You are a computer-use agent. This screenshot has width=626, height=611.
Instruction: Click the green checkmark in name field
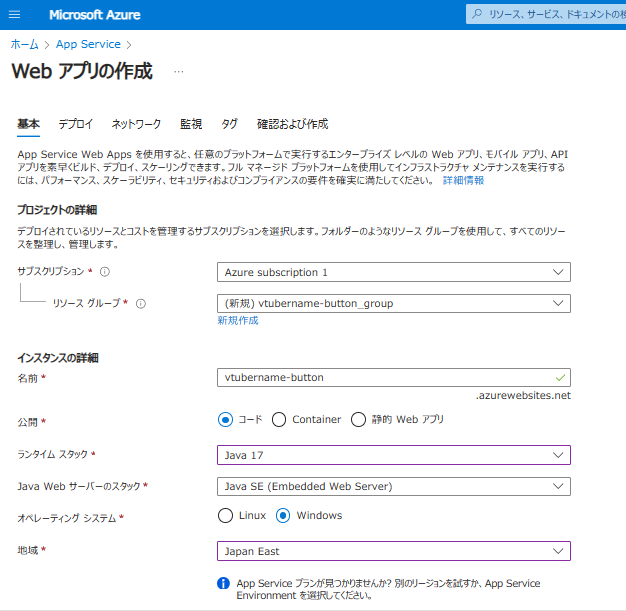(560, 377)
